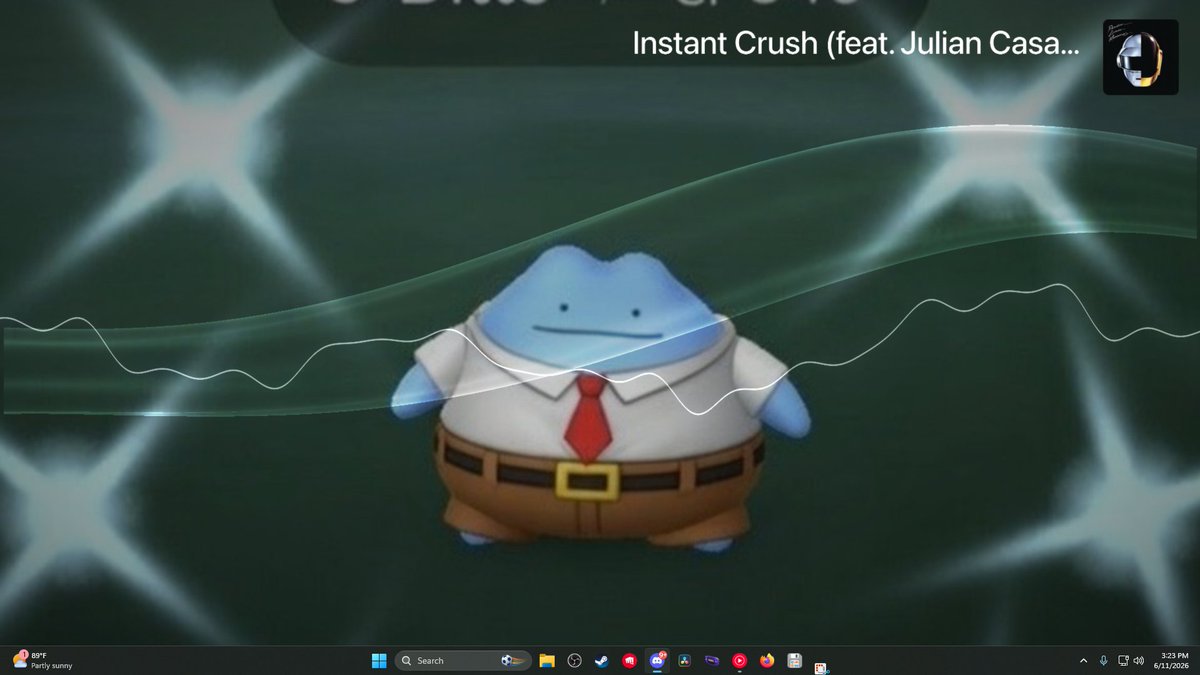Open network status tray icon

pyautogui.click(x=1123, y=660)
